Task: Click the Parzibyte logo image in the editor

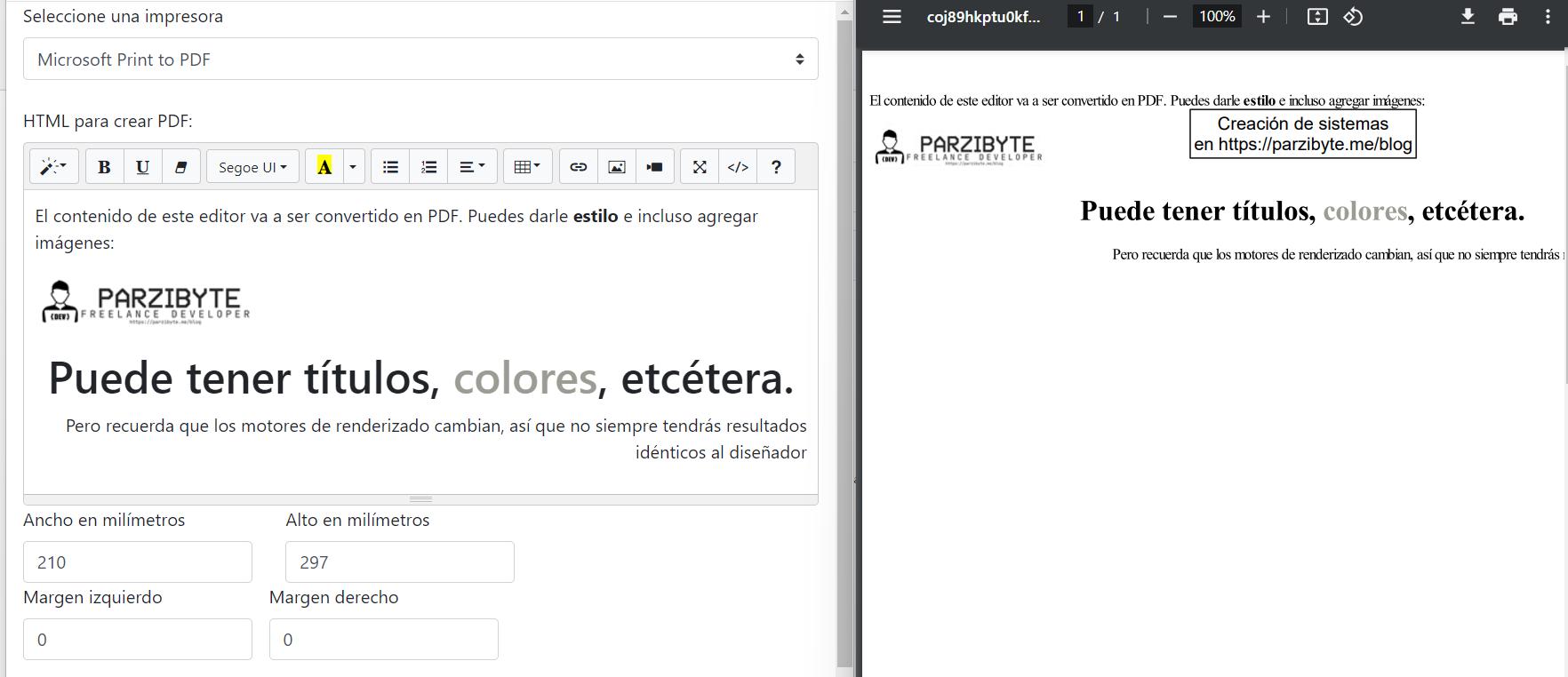Action: 146,302
